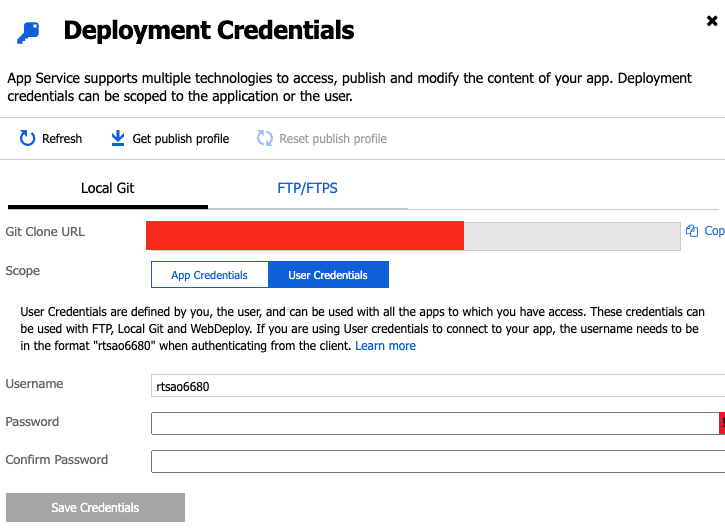Click the Reset publish profile arrows icon
This screenshot has height=531, width=725.
(x=265, y=138)
